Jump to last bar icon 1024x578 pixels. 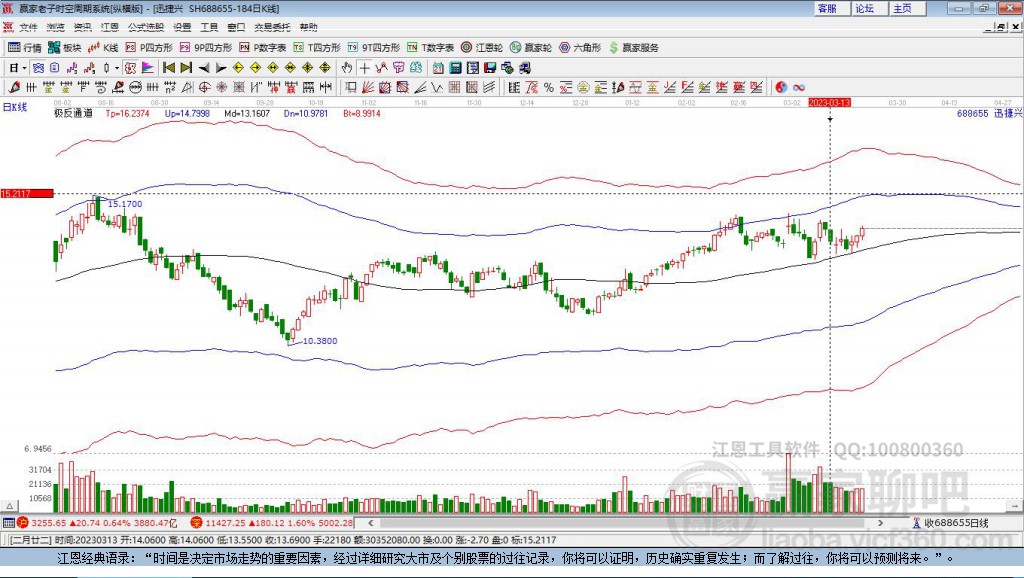coord(186,68)
